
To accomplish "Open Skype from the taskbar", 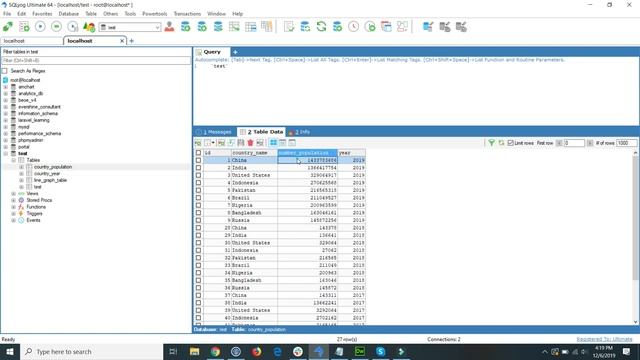I will tap(380, 351).
